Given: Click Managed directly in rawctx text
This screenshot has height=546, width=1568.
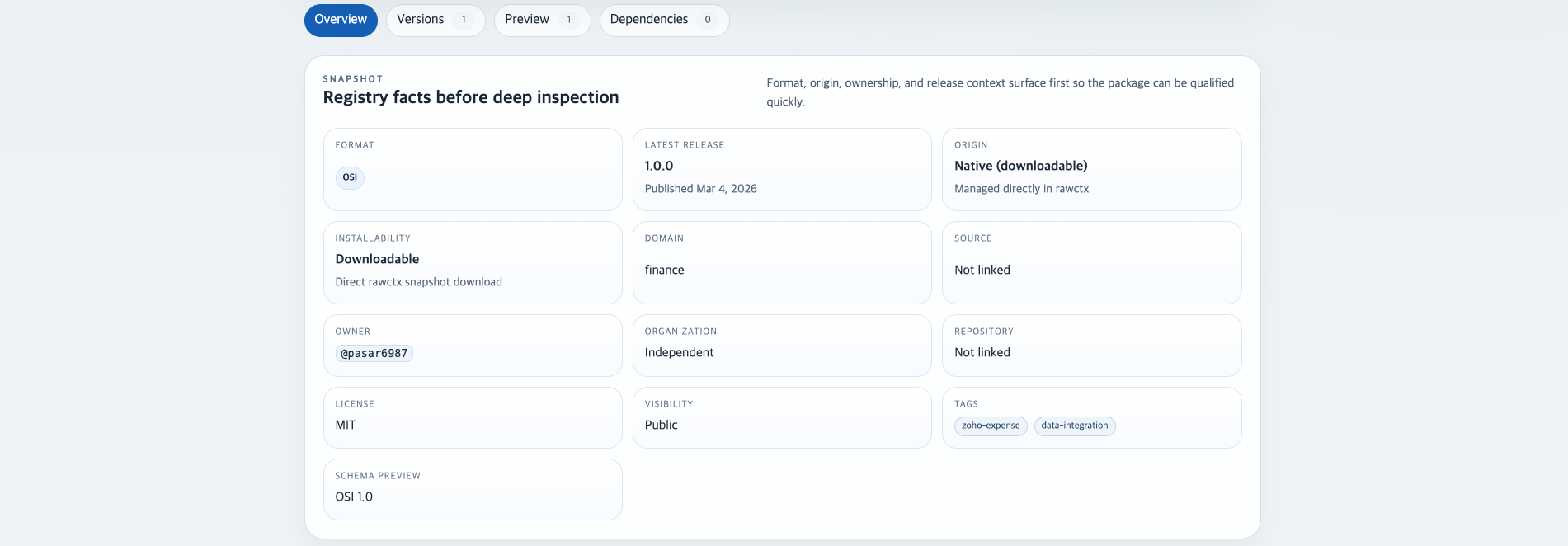Looking at the screenshot, I should 1022,189.
